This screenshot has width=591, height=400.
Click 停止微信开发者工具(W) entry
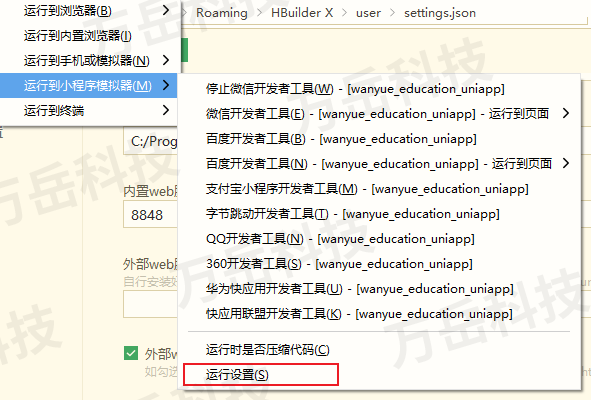[379, 89]
